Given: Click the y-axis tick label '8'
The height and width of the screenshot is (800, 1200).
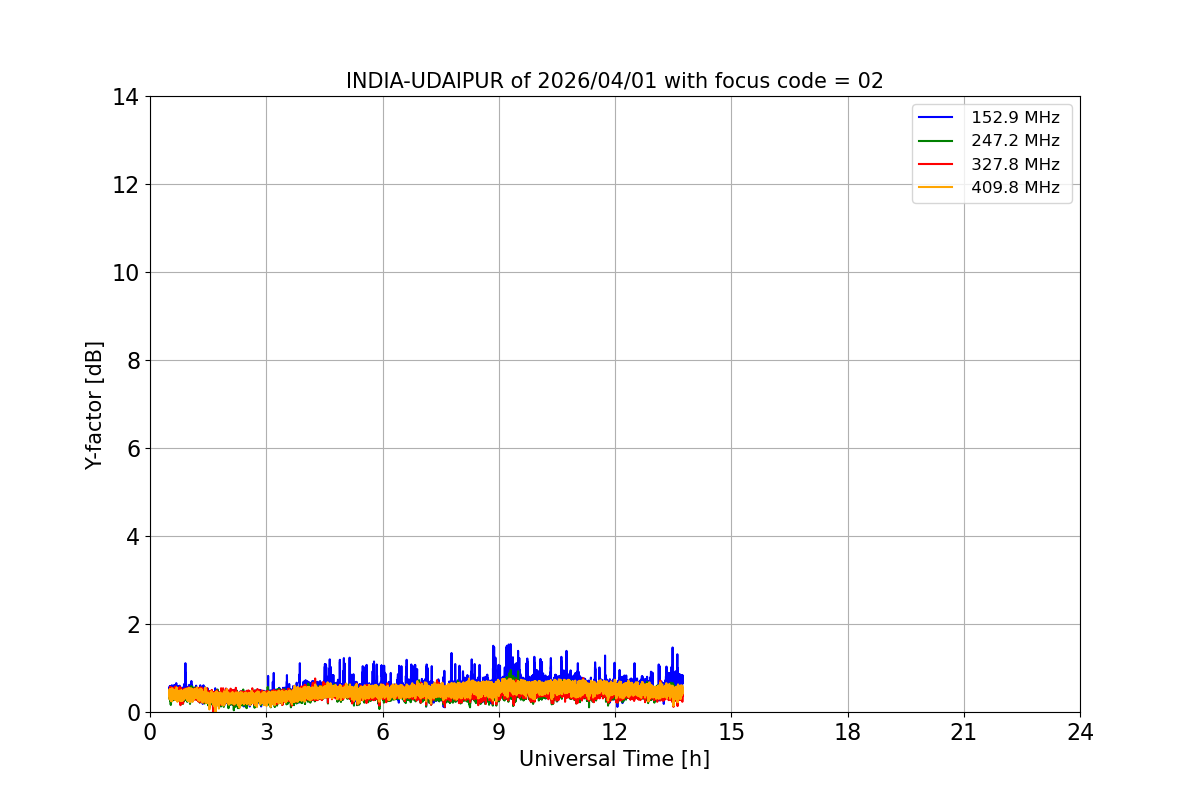Looking at the screenshot, I should 132,361.
